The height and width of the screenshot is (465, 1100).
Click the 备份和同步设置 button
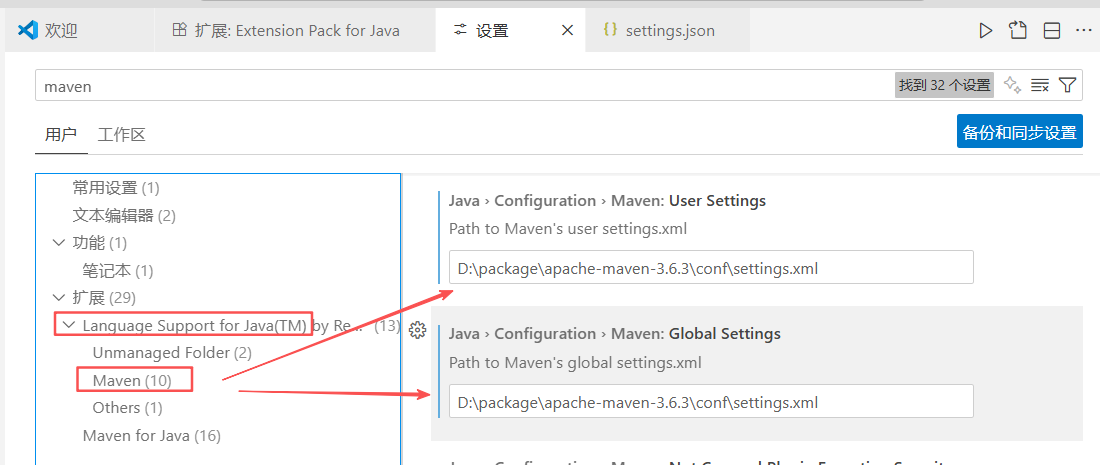pos(1019,132)
